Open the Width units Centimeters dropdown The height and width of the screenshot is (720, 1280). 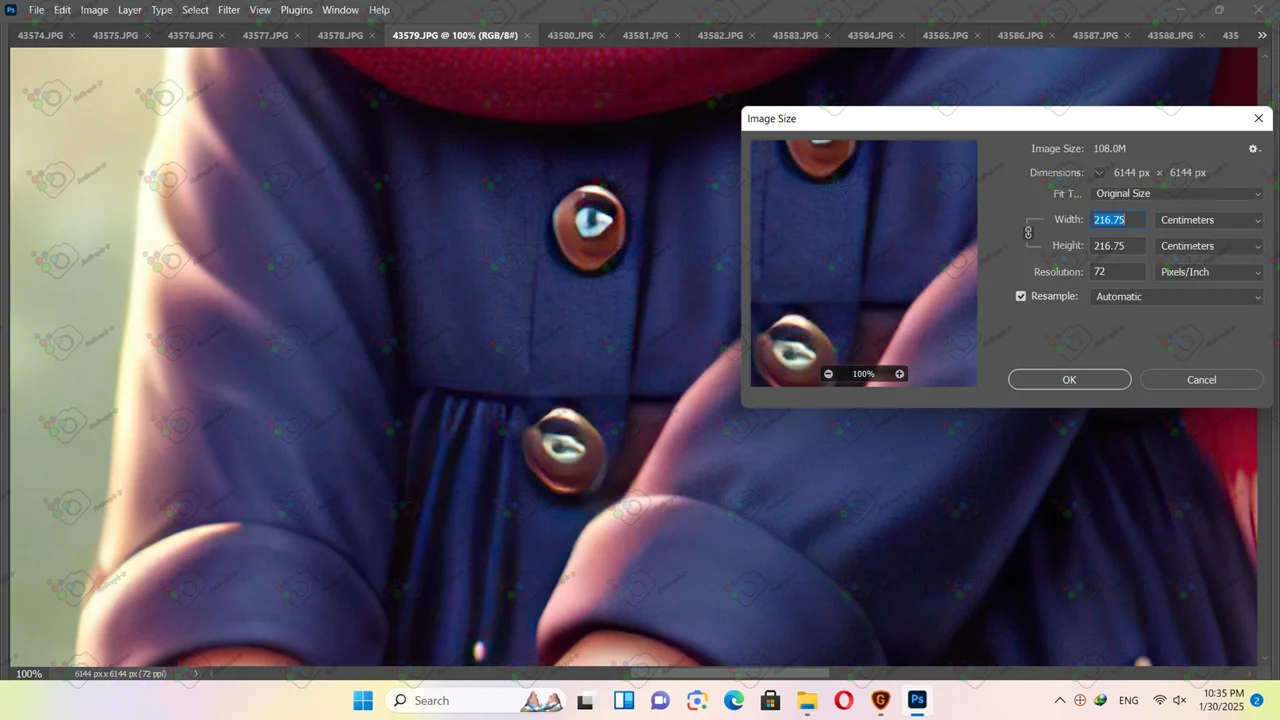click(1209, 220)
